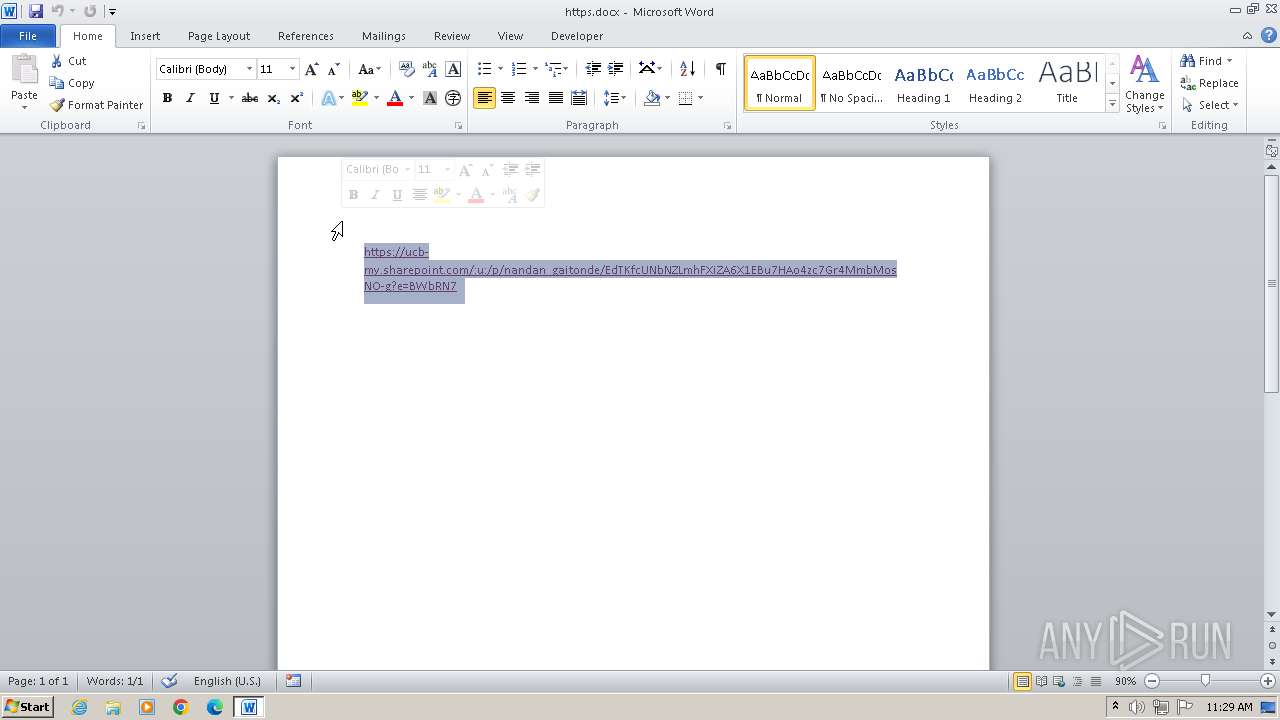This screenshot has height=720, width=1280.
Task: Switch to the References tab
Action: point(306,36)
